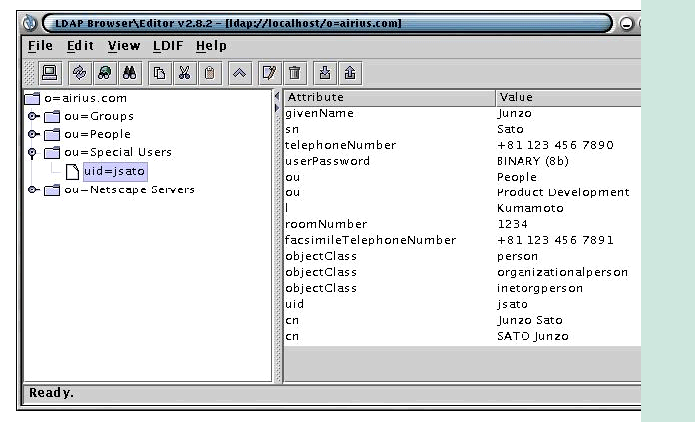Click the value +81 123 456 7890
Screen dimensions: 695x422
point(555,145)
